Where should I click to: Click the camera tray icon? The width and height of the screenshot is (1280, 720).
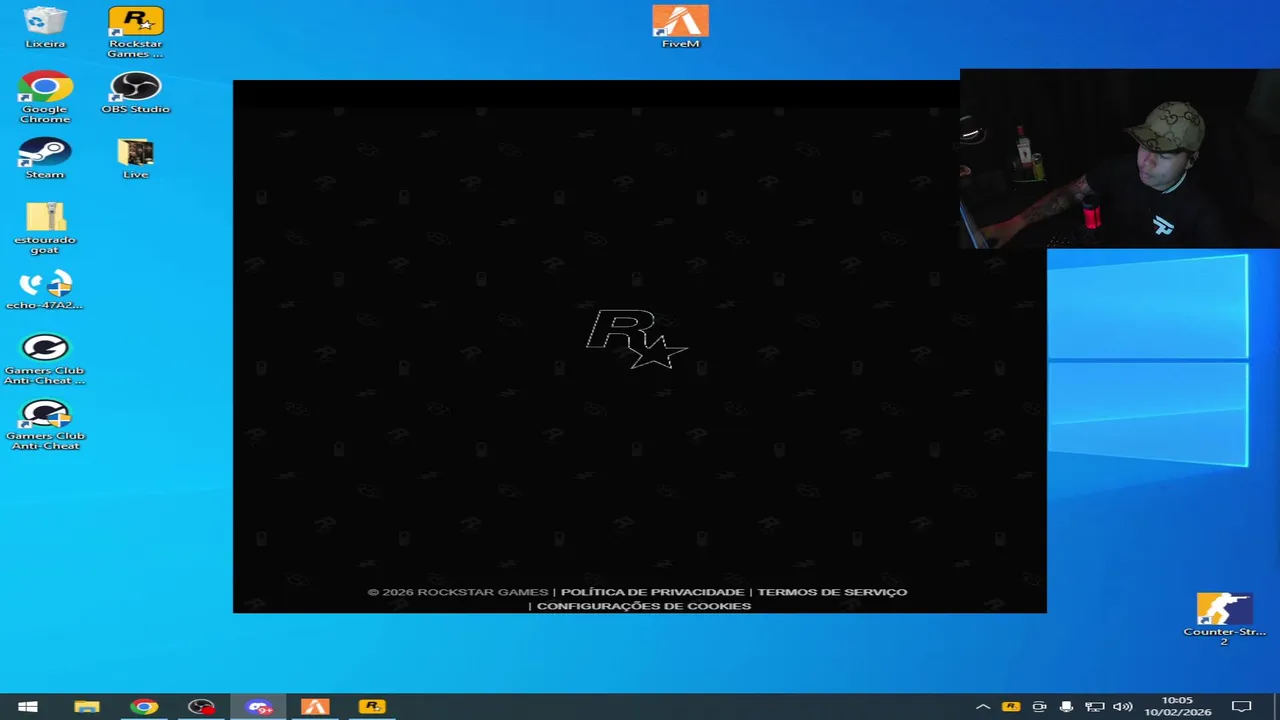coord(1039,707)
